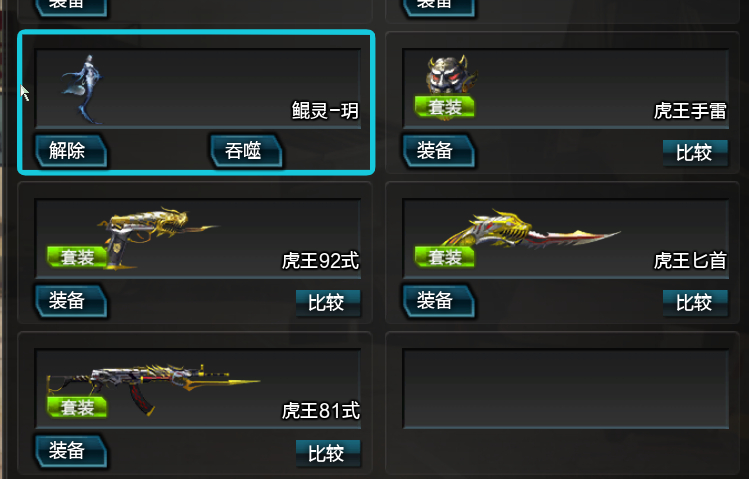The height and width of the screenshot is (479, 749).
Task: Compare the 虎王81式 rifle
Action: (x=328, y=453)
